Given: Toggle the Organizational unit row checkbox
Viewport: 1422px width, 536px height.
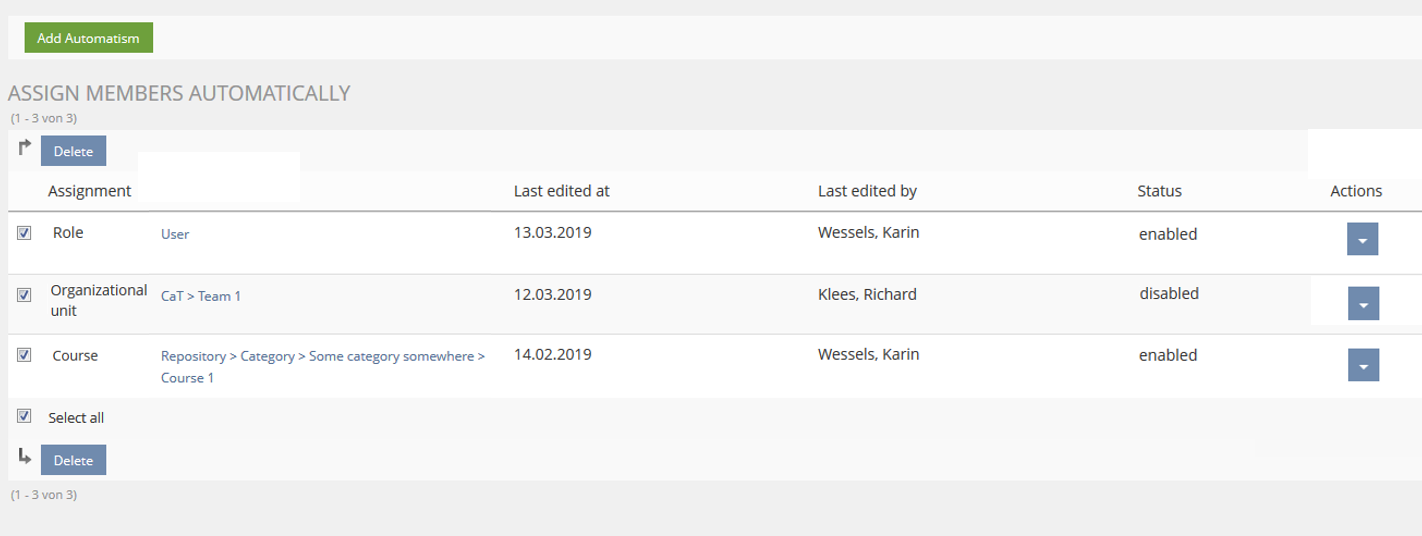Looking at the screenshot, I should pyautogui.click(x=25, y=295).
